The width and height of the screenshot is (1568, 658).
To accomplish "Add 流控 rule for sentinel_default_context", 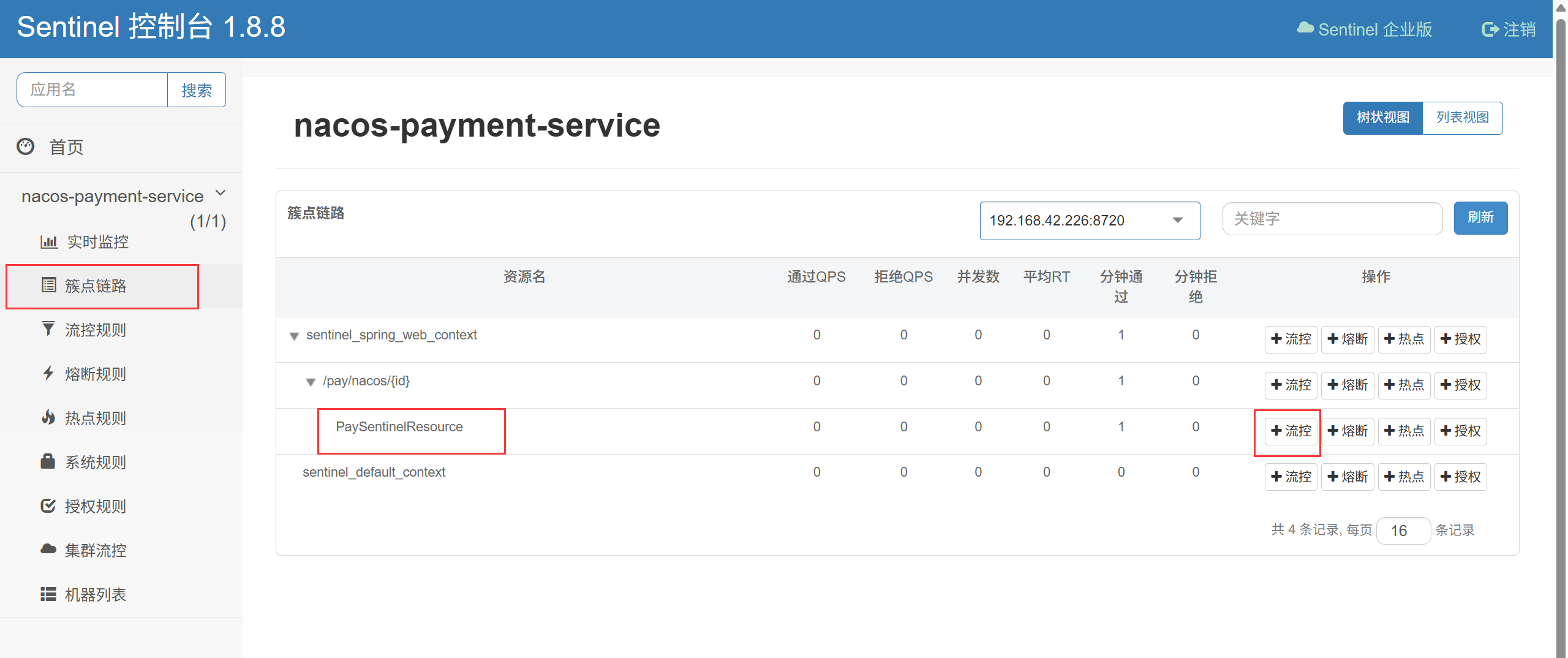I will pos(1291,477).
